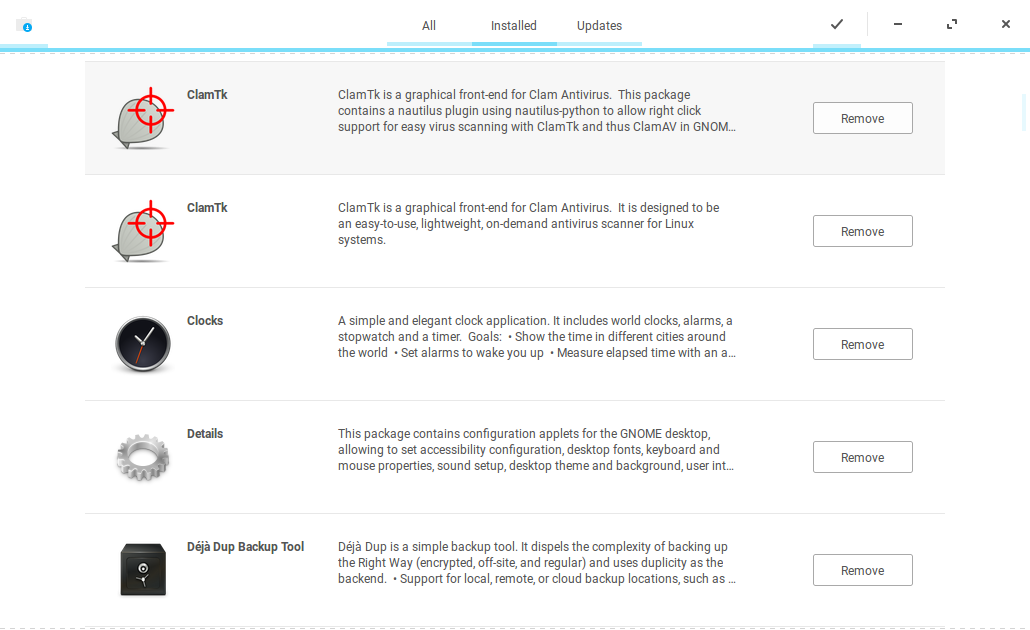The height and width of the screenshot is (630, 1030).
Task: Remove the lightweight ClamTk antivirus scanner
Action: click(x=862, y=231)
